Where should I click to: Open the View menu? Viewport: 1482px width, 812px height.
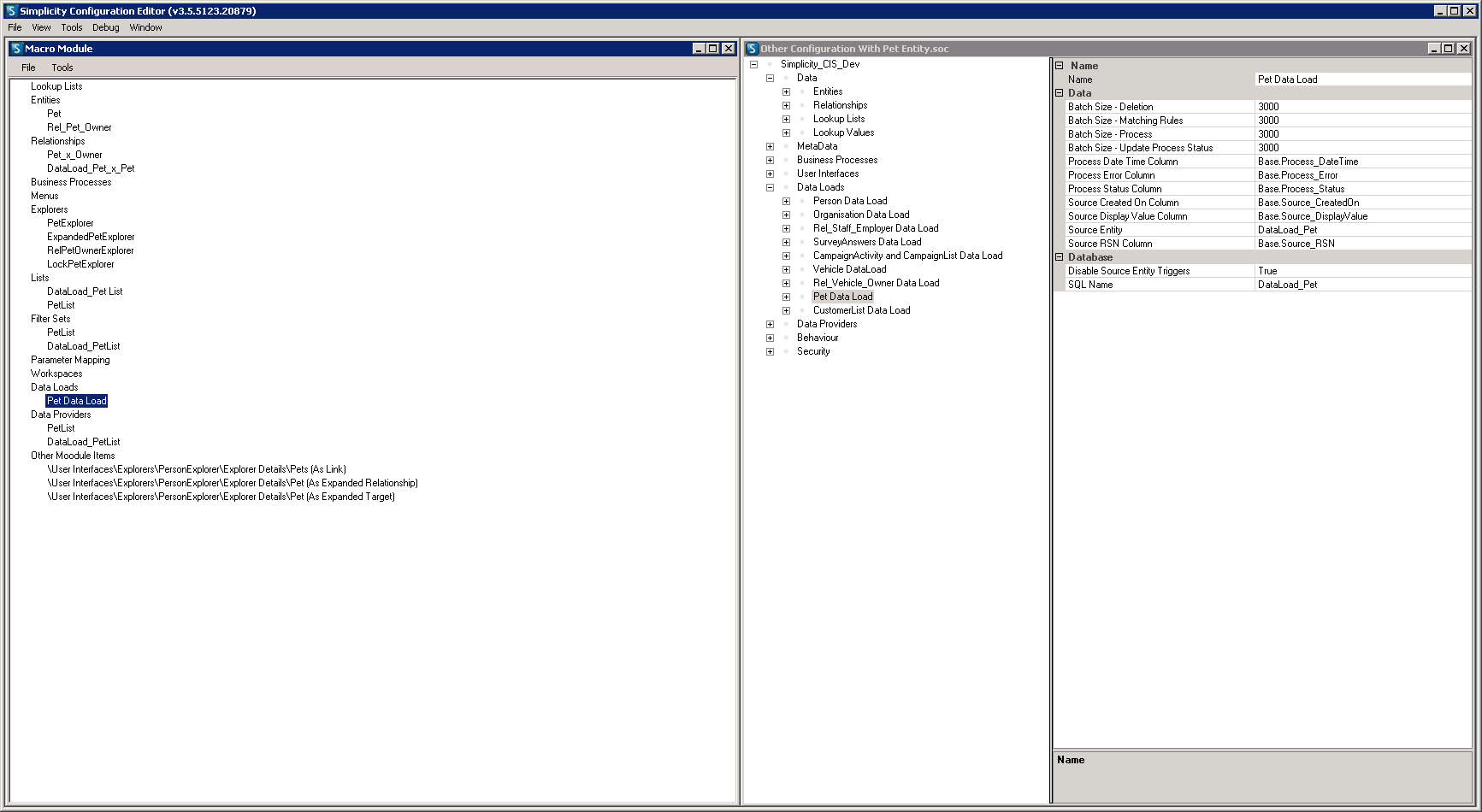(41, 27)
